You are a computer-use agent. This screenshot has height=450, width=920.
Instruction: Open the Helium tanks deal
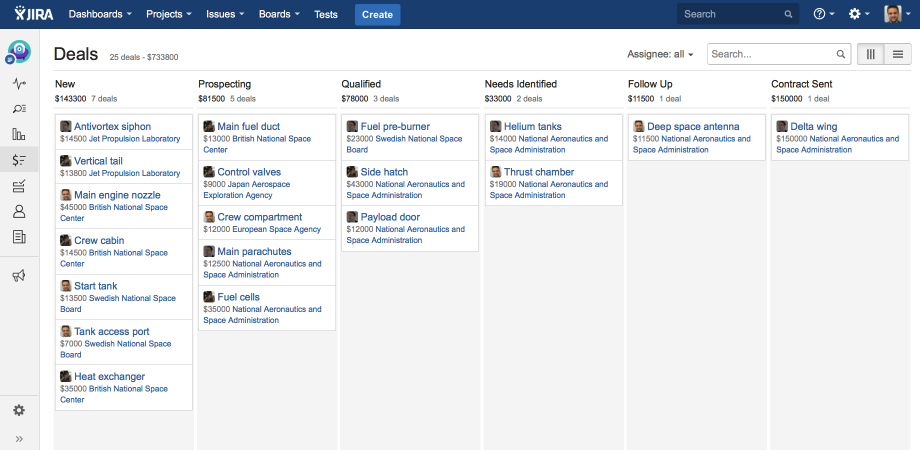coord(532,127)
